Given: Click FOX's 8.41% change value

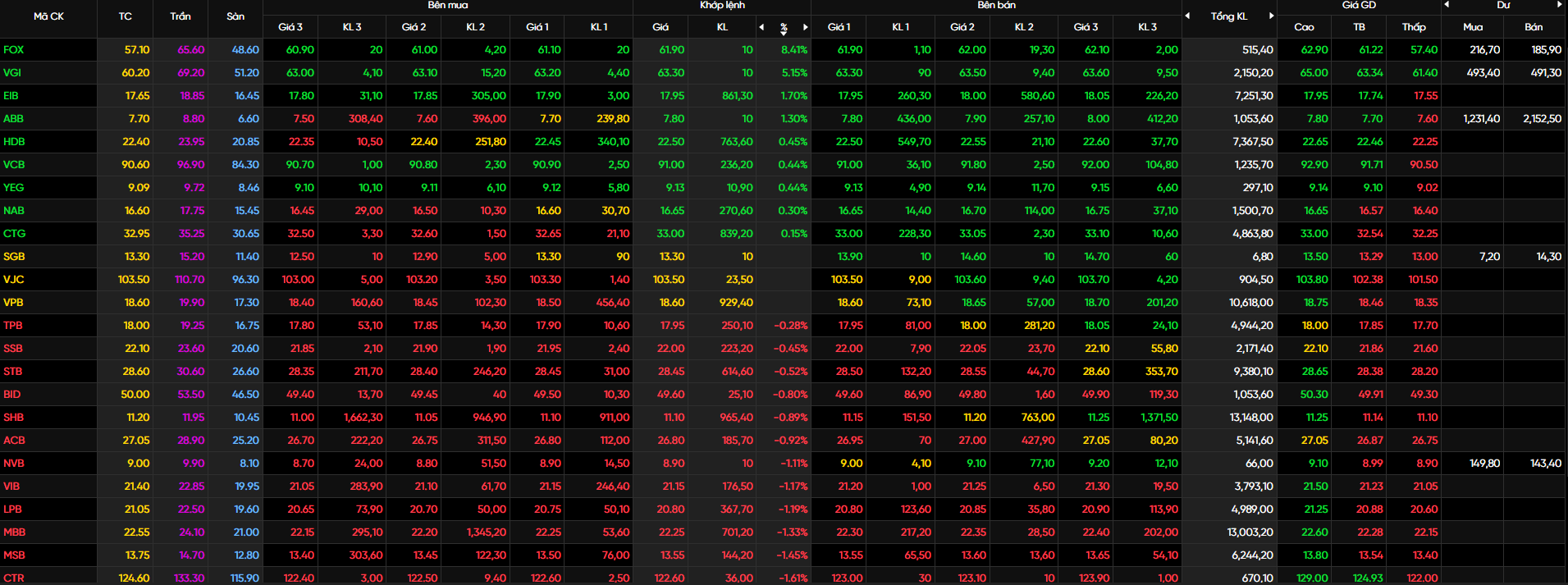Looking at the screenshot, I should pos(793,50).
